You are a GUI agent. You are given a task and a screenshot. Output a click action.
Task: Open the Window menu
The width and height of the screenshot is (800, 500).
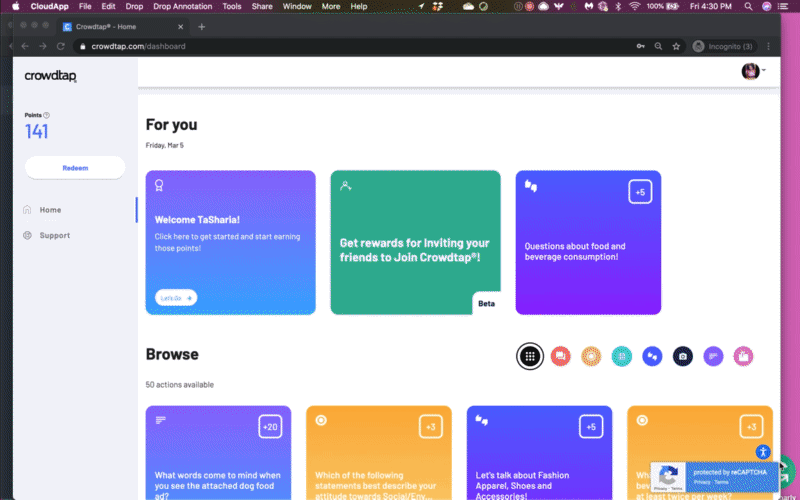point(297,6)
